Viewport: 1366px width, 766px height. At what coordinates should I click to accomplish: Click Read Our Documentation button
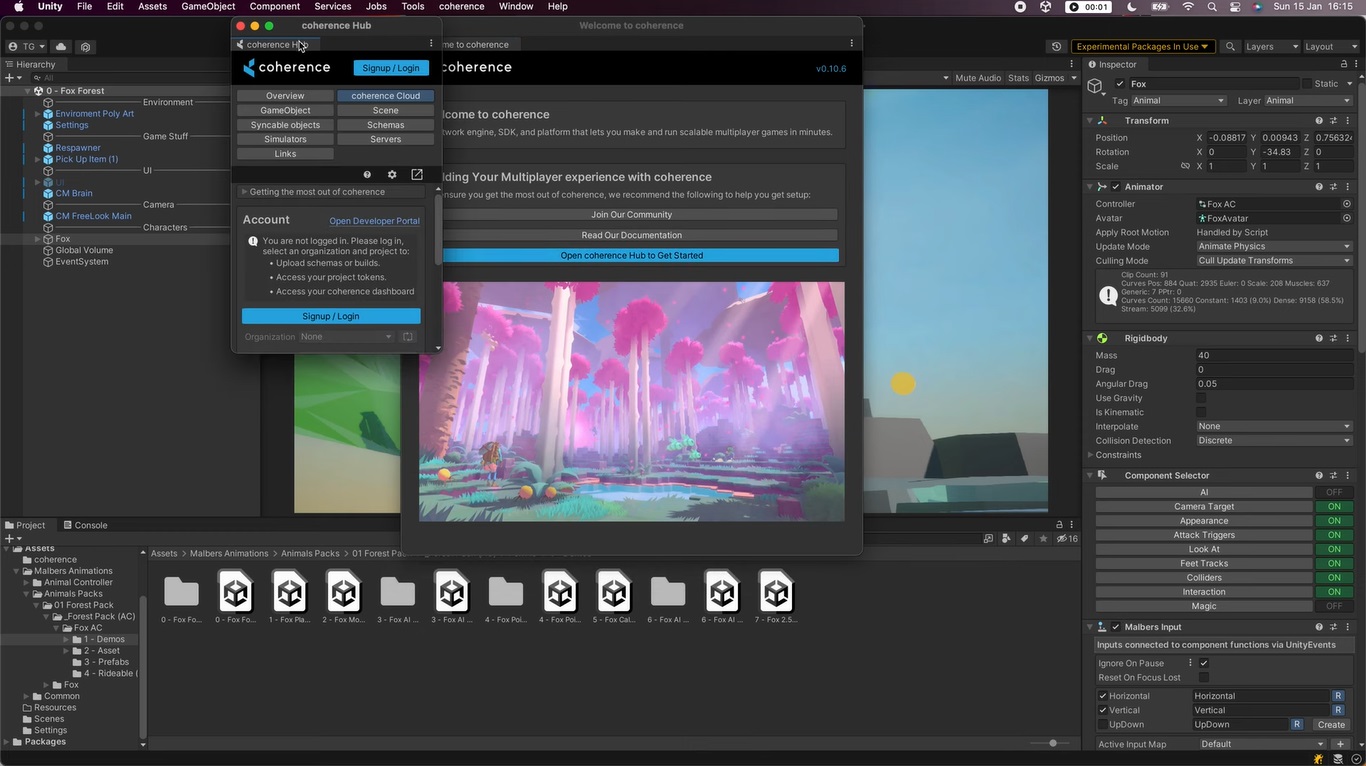pyautogui.click(x=631, y=235)
